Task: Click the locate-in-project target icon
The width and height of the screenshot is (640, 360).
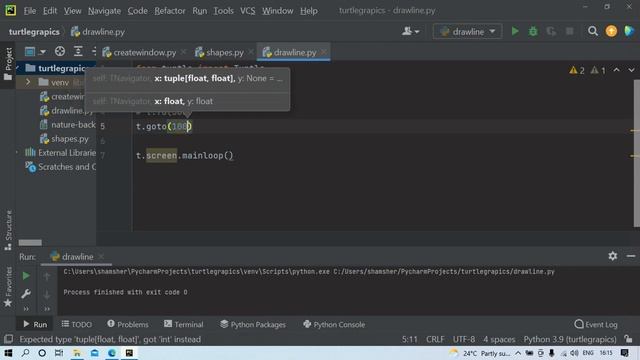Action: click(60, 51)
